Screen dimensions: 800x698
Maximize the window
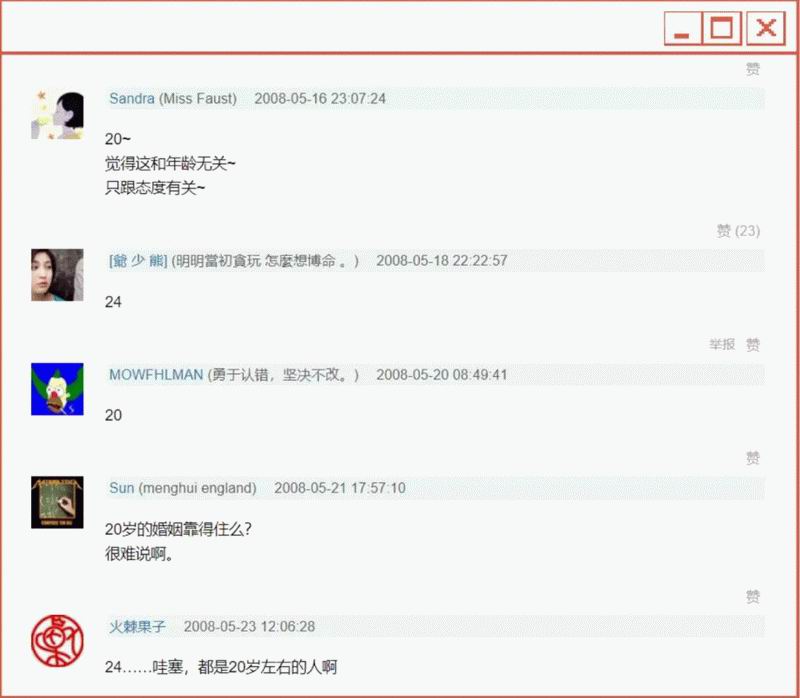721,29
